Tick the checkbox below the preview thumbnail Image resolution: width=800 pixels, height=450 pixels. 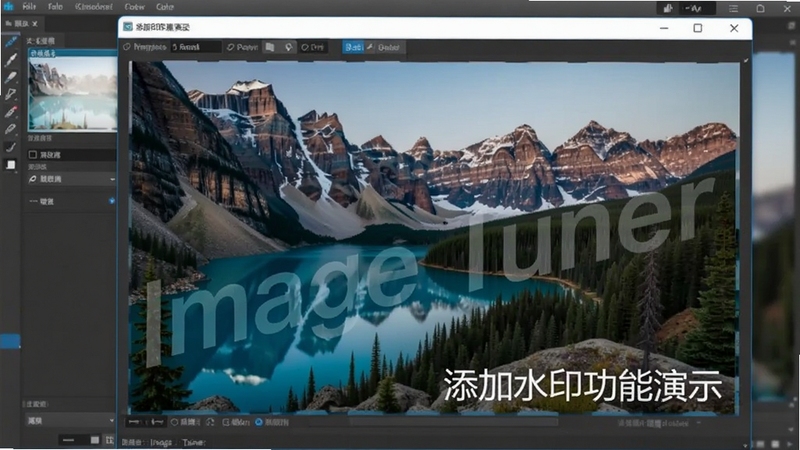point(33,154)
